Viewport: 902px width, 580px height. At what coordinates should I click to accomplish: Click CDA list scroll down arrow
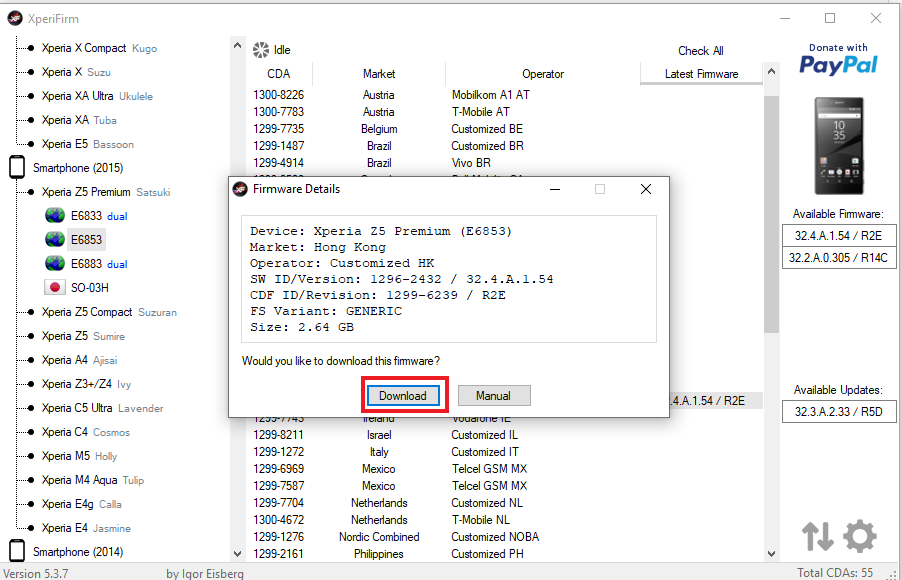click(771, 554)
